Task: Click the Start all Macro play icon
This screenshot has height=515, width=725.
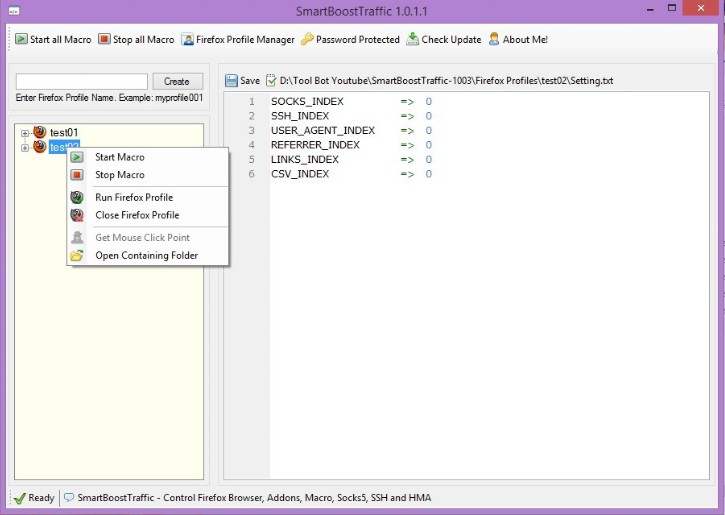Action: 21,40
